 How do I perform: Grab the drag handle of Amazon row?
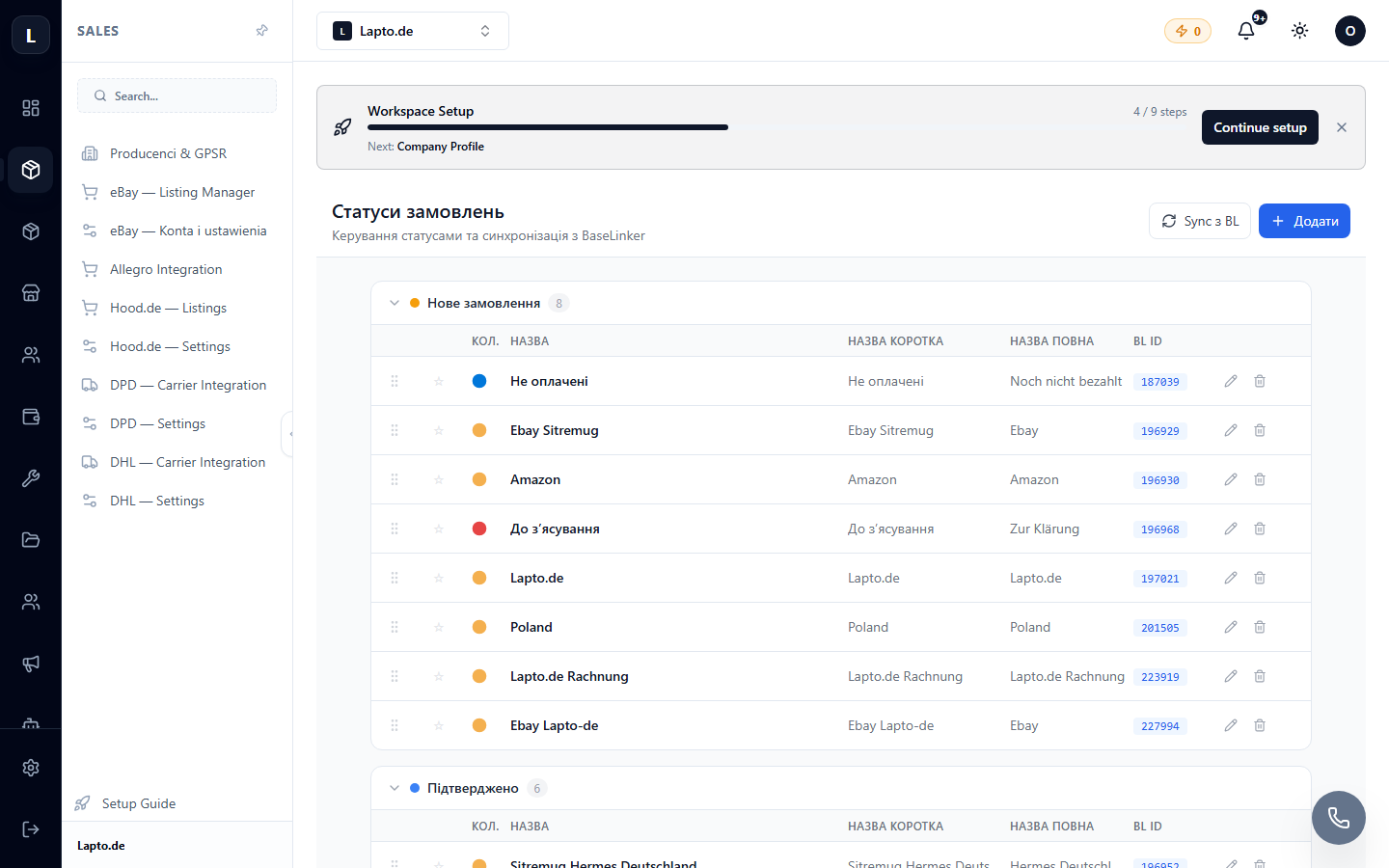(395, 479)
